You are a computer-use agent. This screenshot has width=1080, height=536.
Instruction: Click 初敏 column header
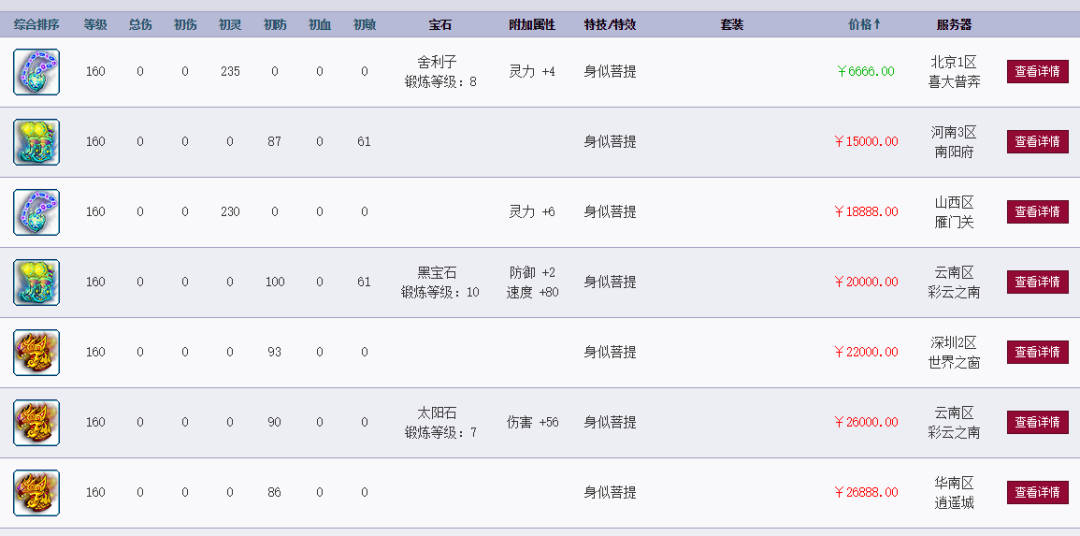coord(364,25)
